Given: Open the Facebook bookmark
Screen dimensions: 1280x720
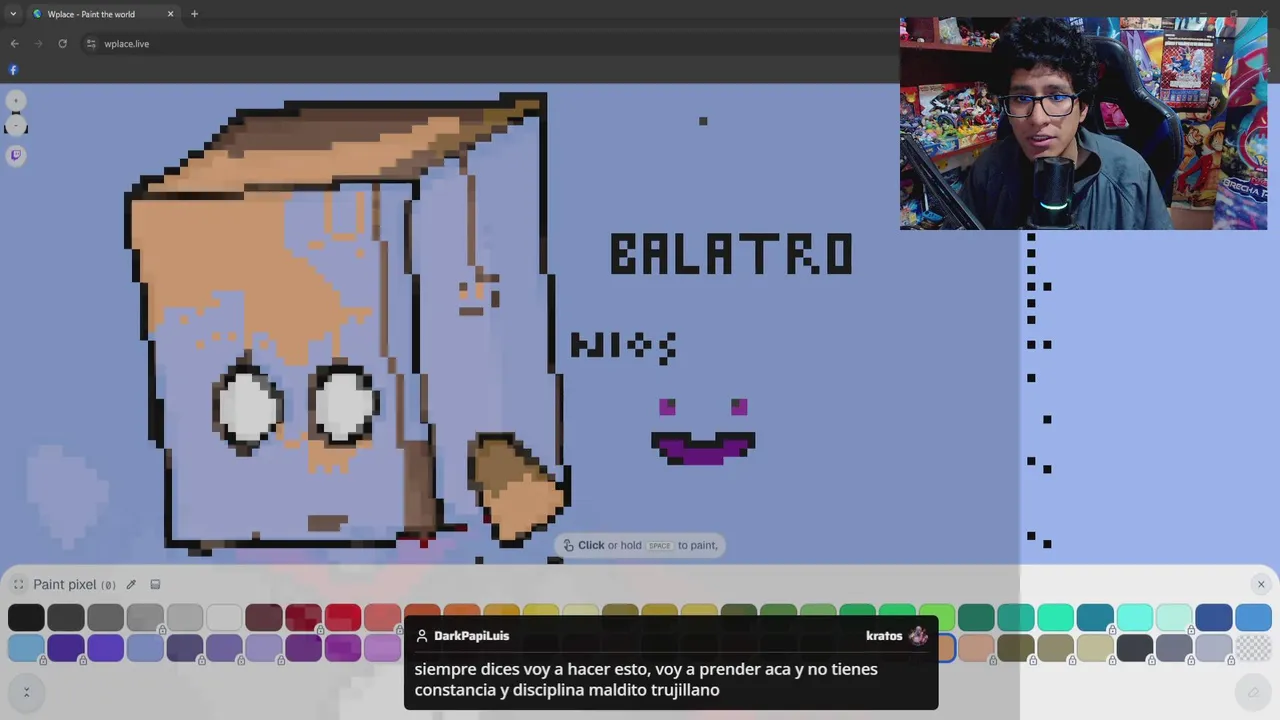Looking at the screenshot, I should [x=13, y=70].
